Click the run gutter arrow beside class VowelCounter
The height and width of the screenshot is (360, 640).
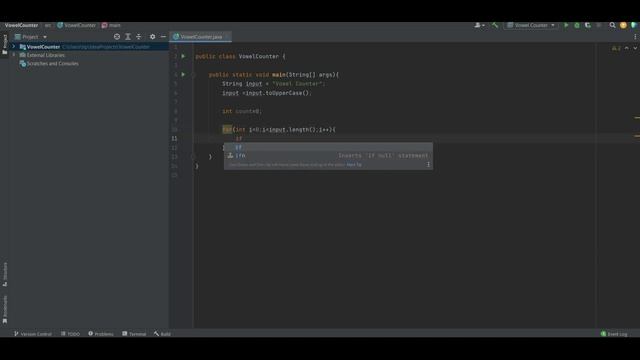183,56
